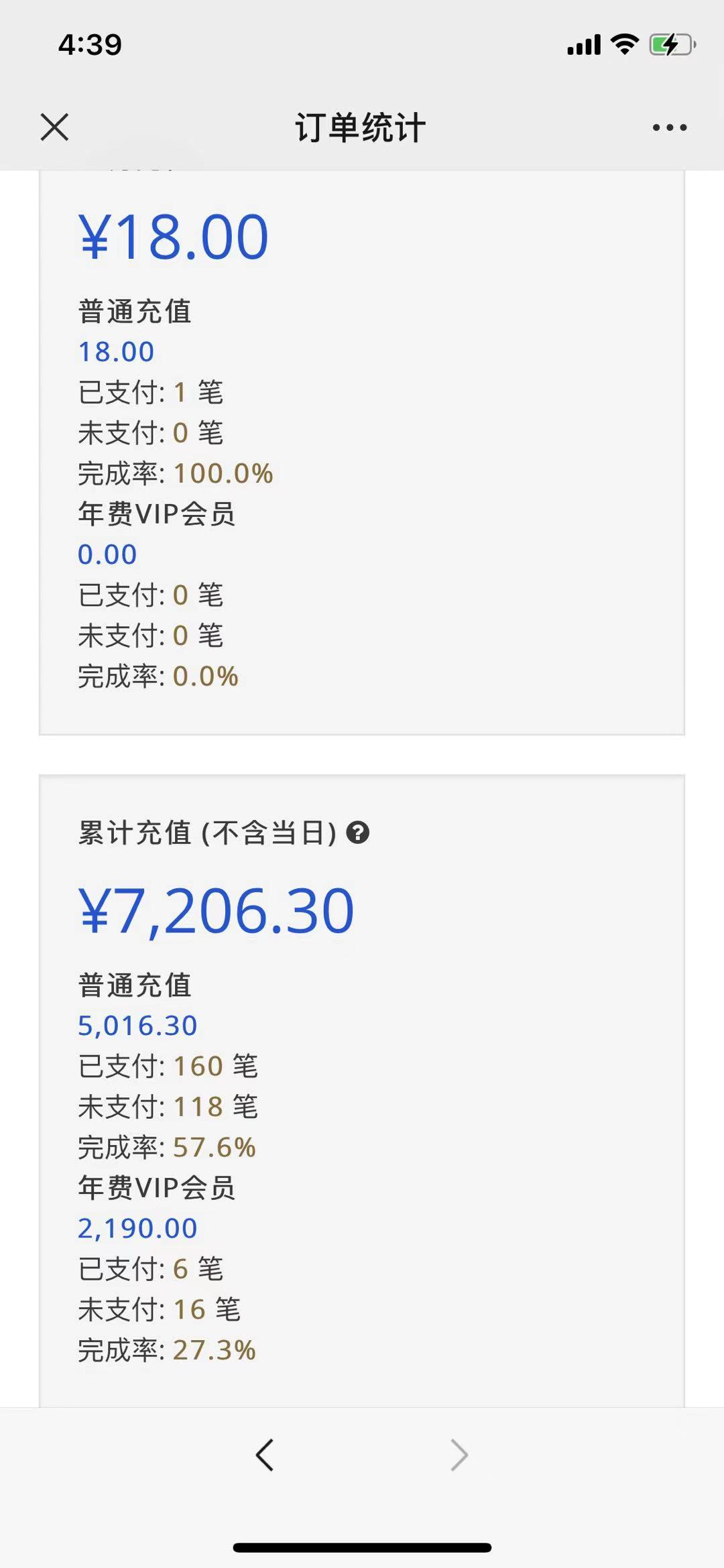Tap the 4:39 clock in status bar
Image resolution: width=724 pixels, height=1568 pixels.
[90, 45]
